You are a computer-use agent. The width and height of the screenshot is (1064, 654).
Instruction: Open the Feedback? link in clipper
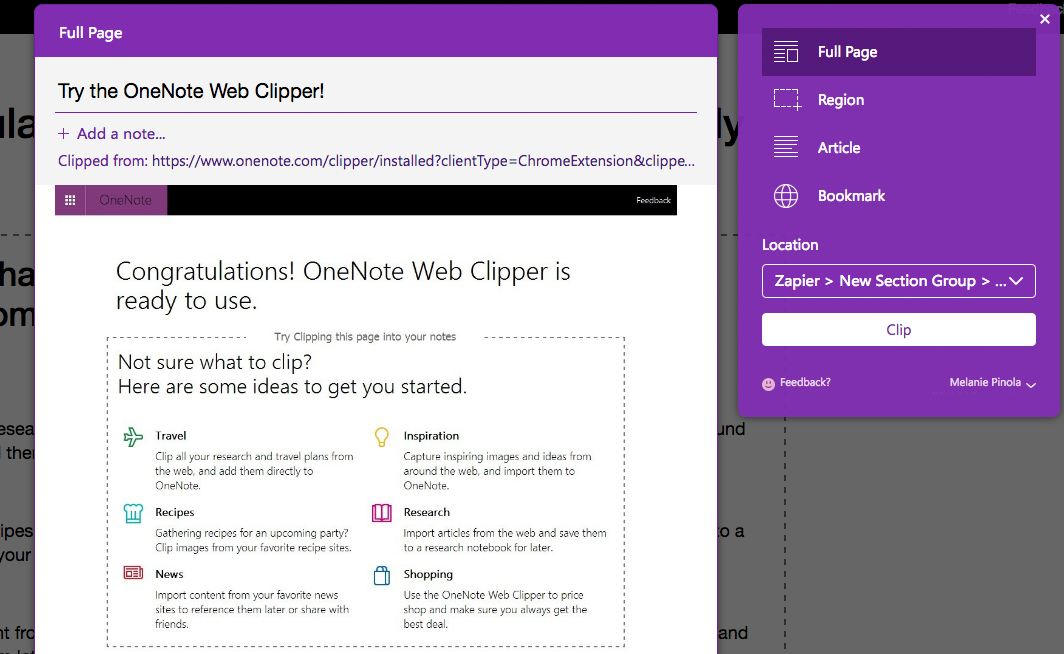[805, 383]
